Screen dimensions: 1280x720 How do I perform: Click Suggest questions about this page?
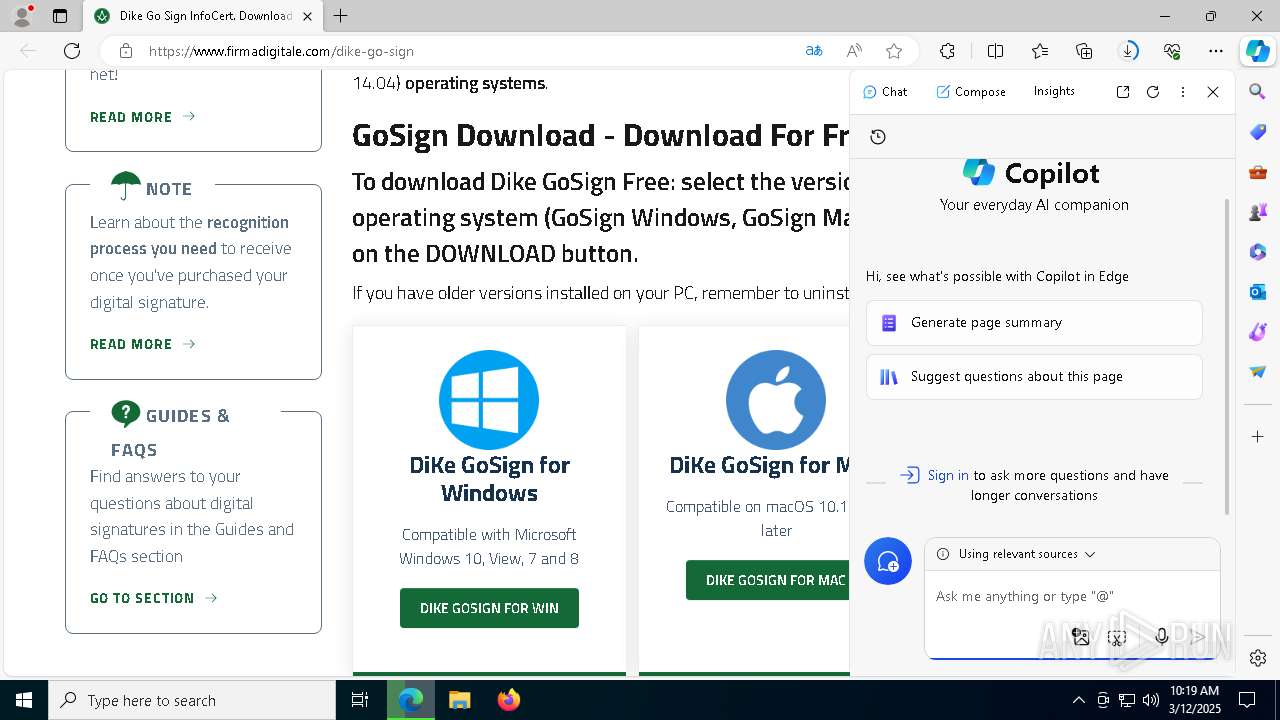[x=1034, y=377]
